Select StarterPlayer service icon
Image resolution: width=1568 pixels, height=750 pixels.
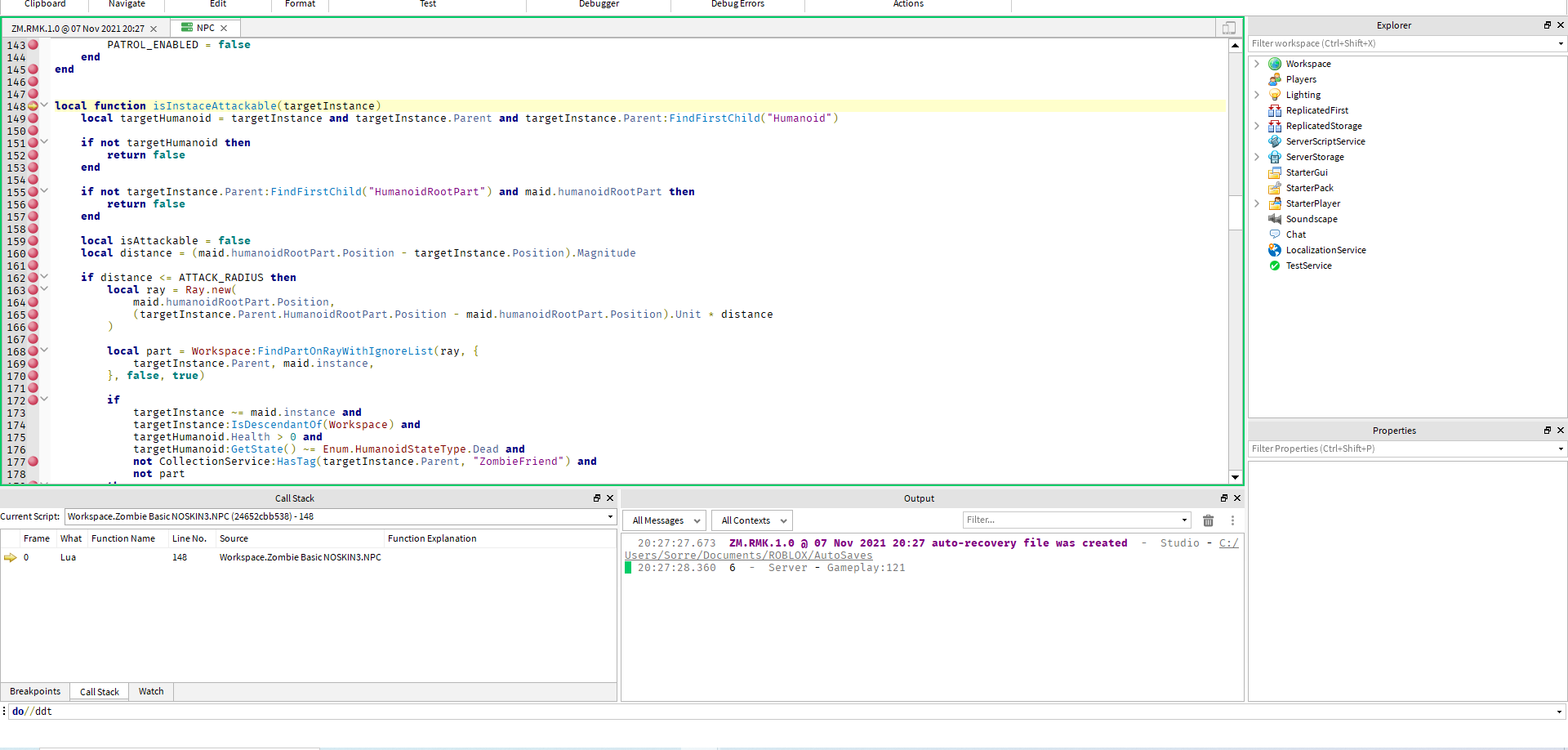[x=1274, y=203]
